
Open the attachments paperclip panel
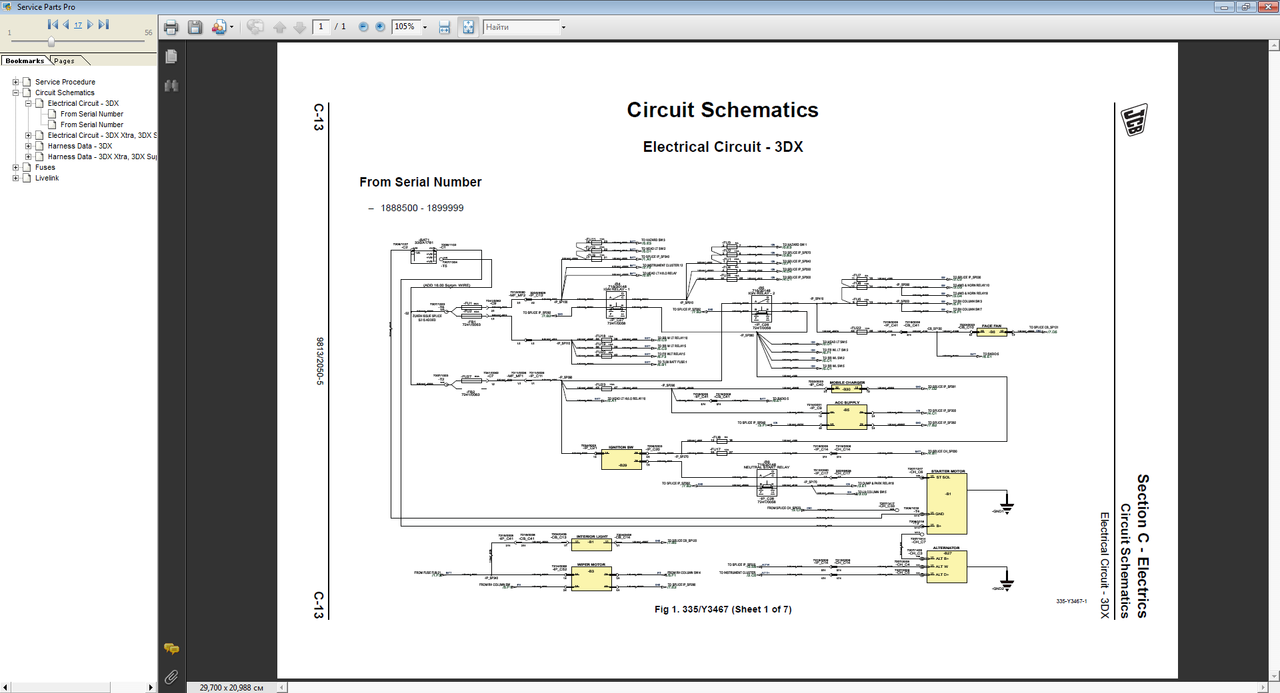click(171, 677)
